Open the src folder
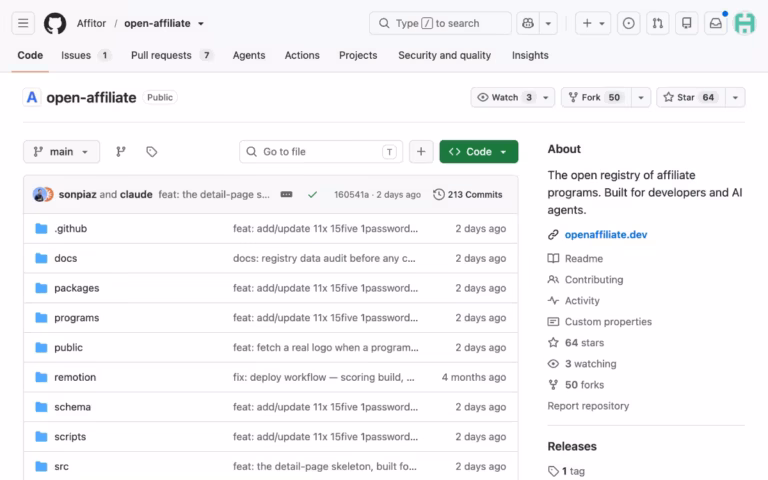This screenshot has height=480, width=768. [61, 467]
